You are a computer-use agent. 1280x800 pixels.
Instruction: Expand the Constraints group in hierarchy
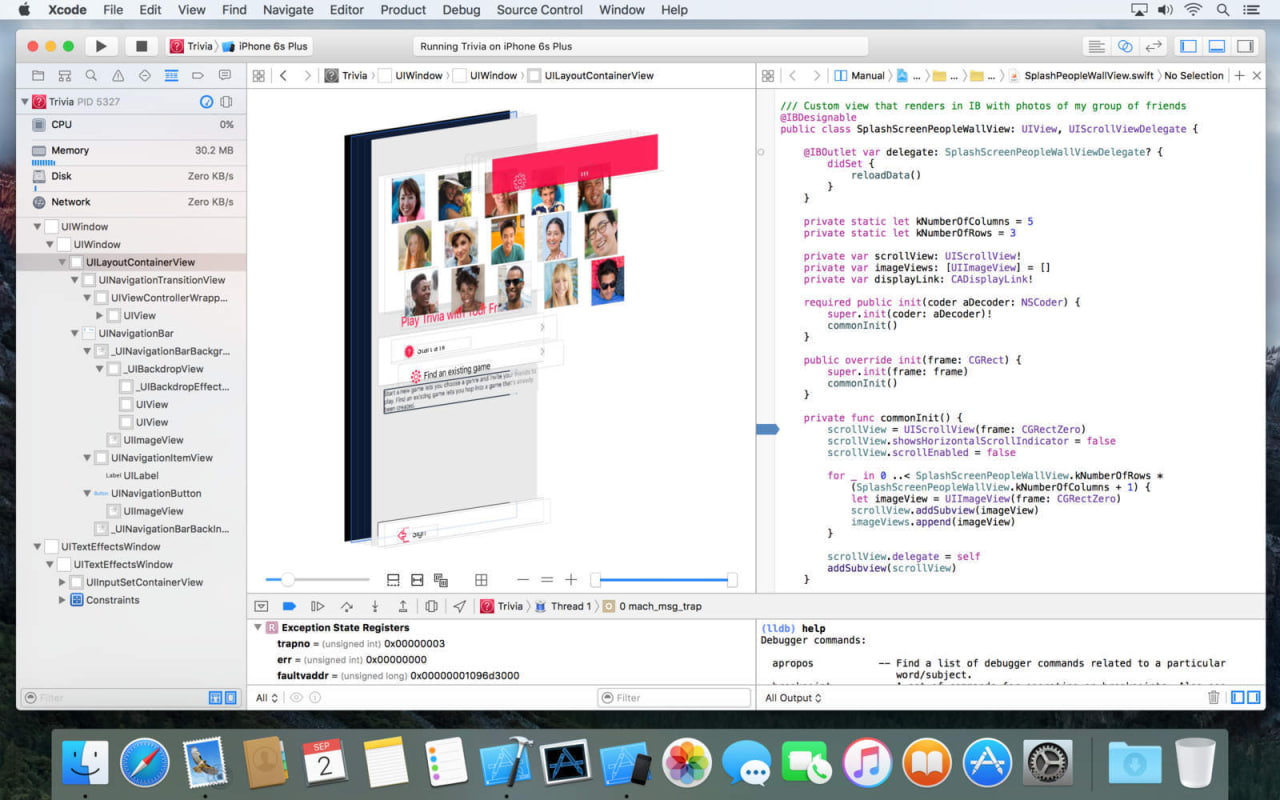(62, 600)
